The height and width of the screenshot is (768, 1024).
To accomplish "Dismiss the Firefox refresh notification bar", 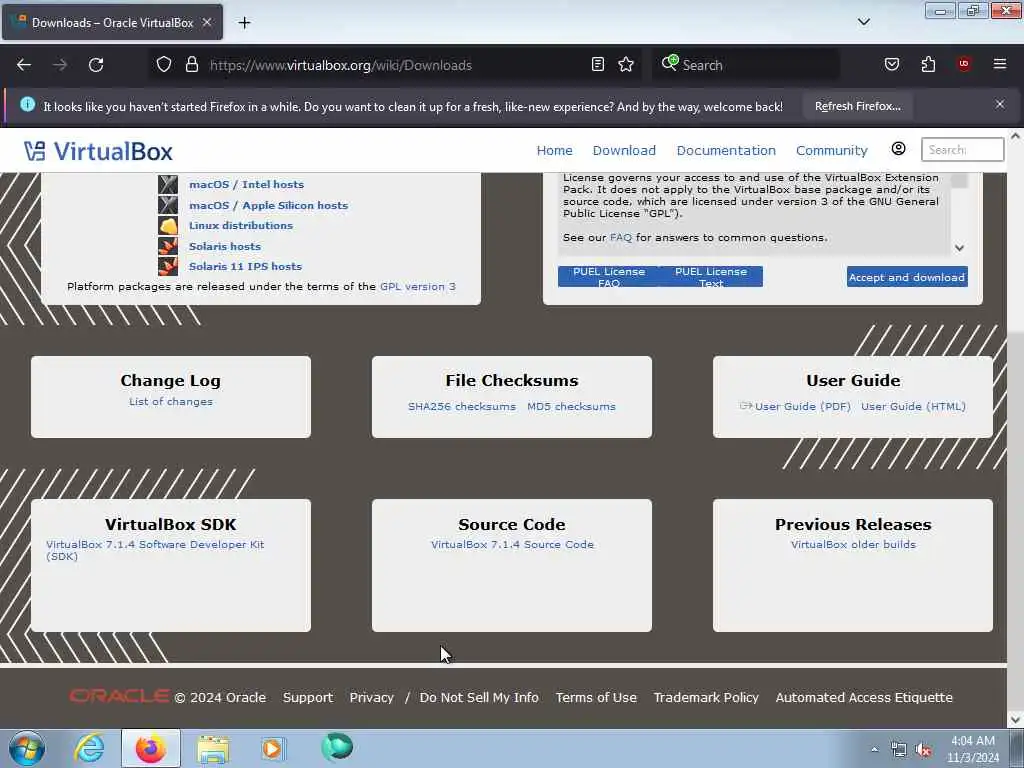I will point(1000,104).
